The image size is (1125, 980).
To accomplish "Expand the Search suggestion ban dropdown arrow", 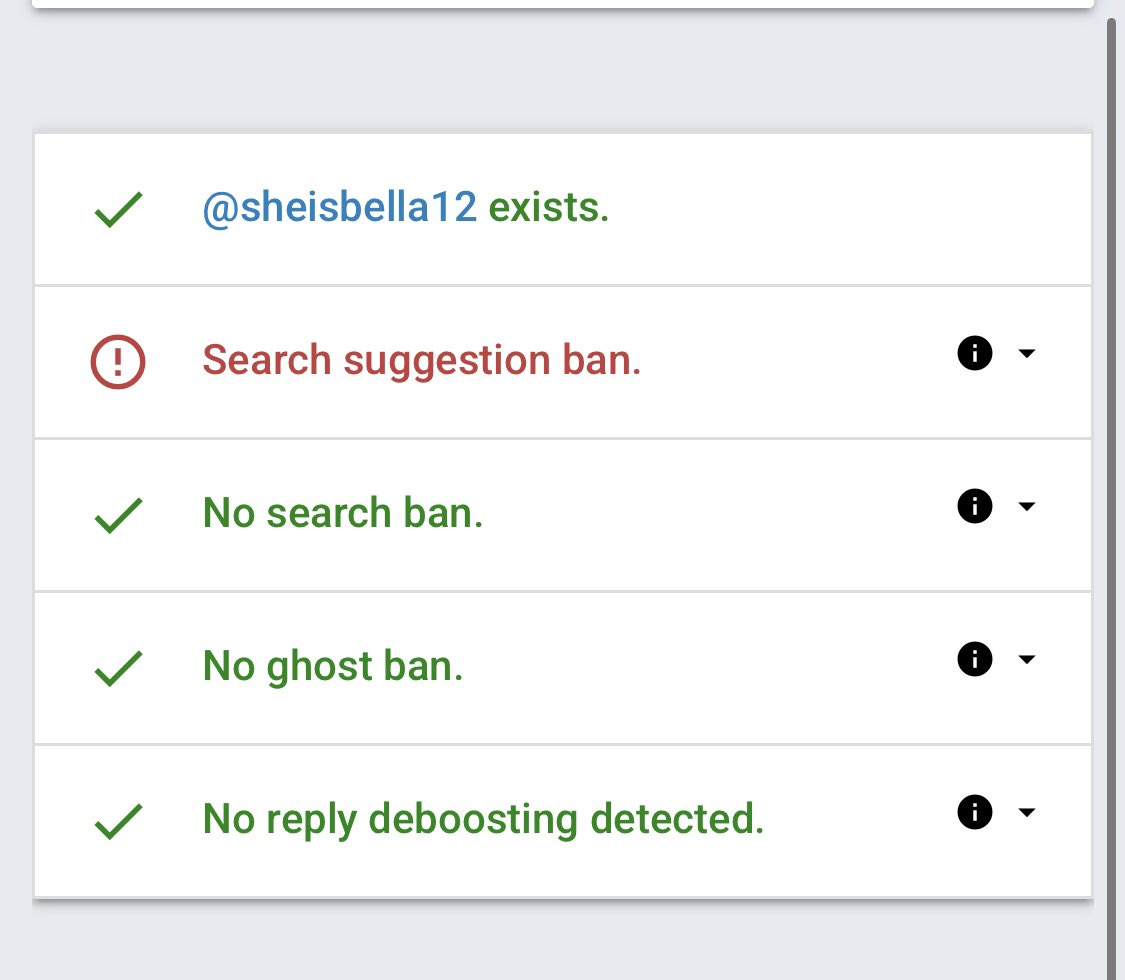I will [1026, 354].
